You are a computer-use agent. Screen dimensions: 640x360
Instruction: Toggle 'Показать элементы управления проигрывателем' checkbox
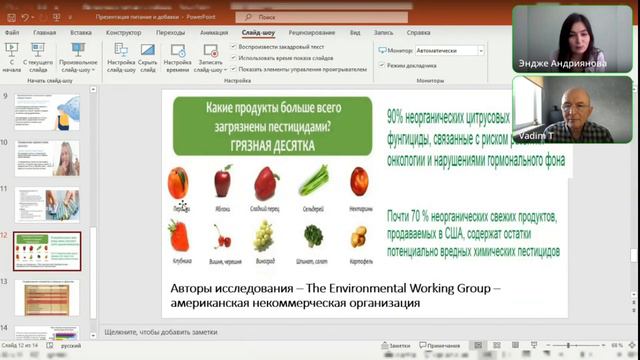(x=234, y=69)
